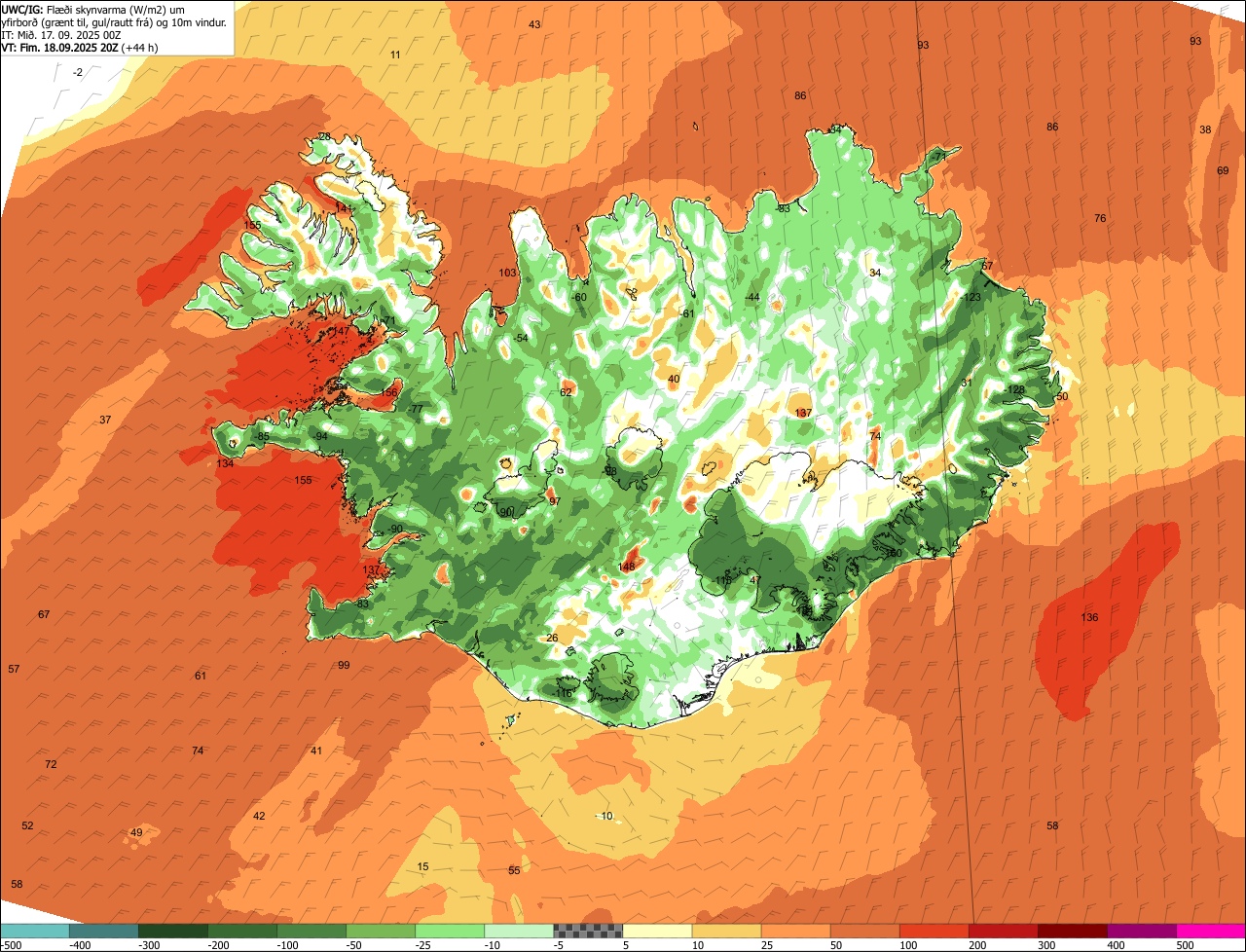This screenshot has width=1246, height=952.
Task: Click the '160' value on the map
Action: click(894, 553)
